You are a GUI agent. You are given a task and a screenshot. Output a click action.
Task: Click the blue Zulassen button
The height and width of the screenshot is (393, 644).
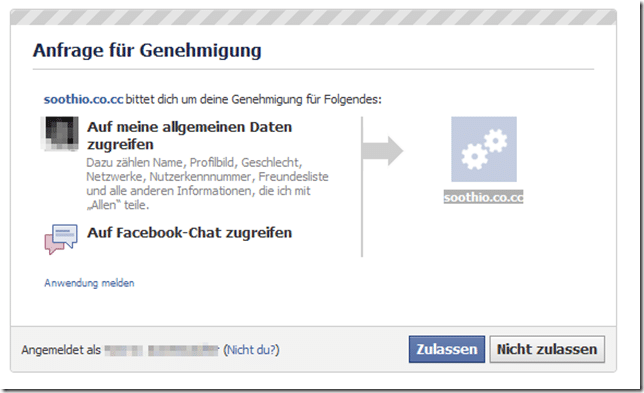pyautogui.click(x=446, y=349)
